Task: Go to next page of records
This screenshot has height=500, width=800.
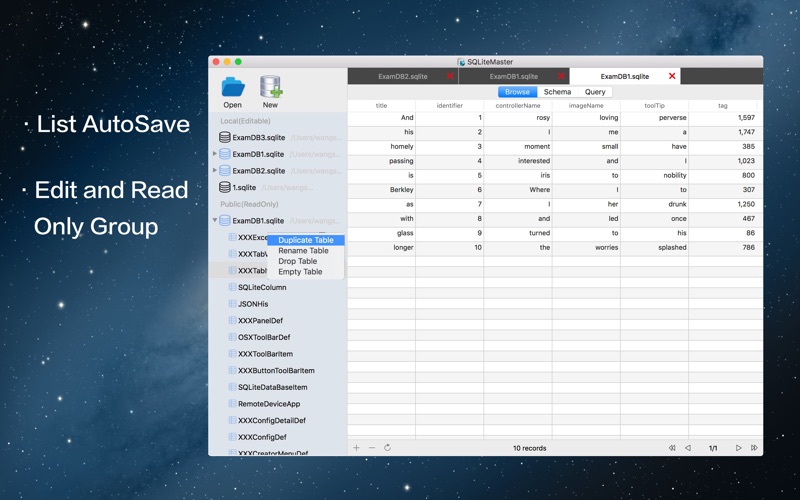Action: tap(738, 448)
